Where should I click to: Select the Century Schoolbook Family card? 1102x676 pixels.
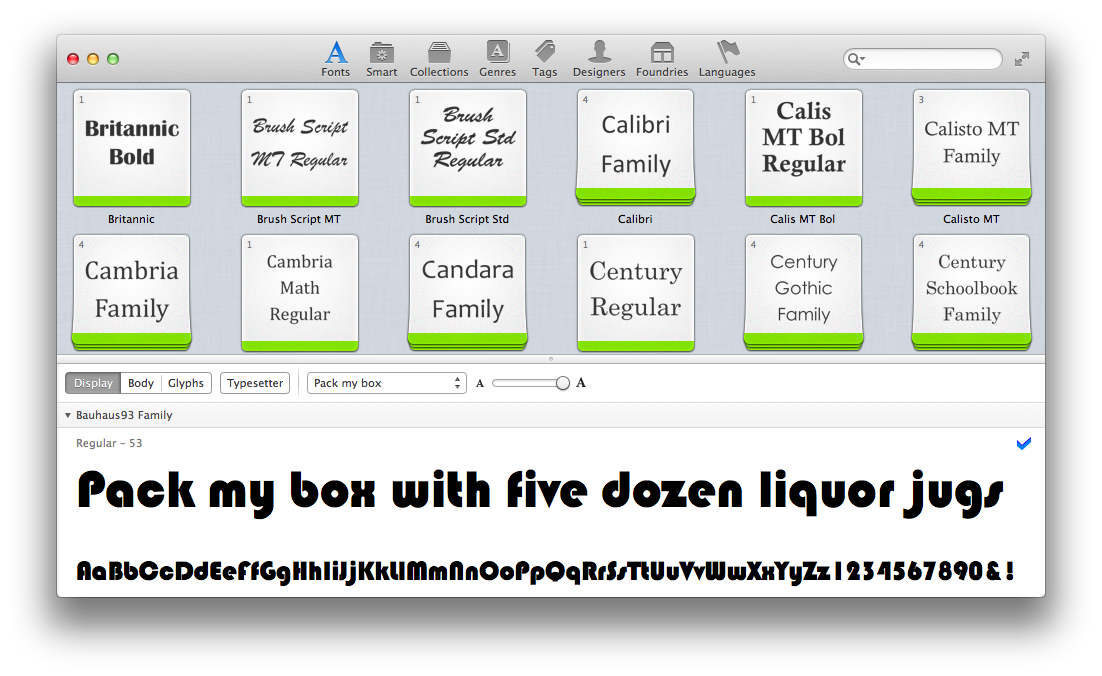[x=971, y=292]
